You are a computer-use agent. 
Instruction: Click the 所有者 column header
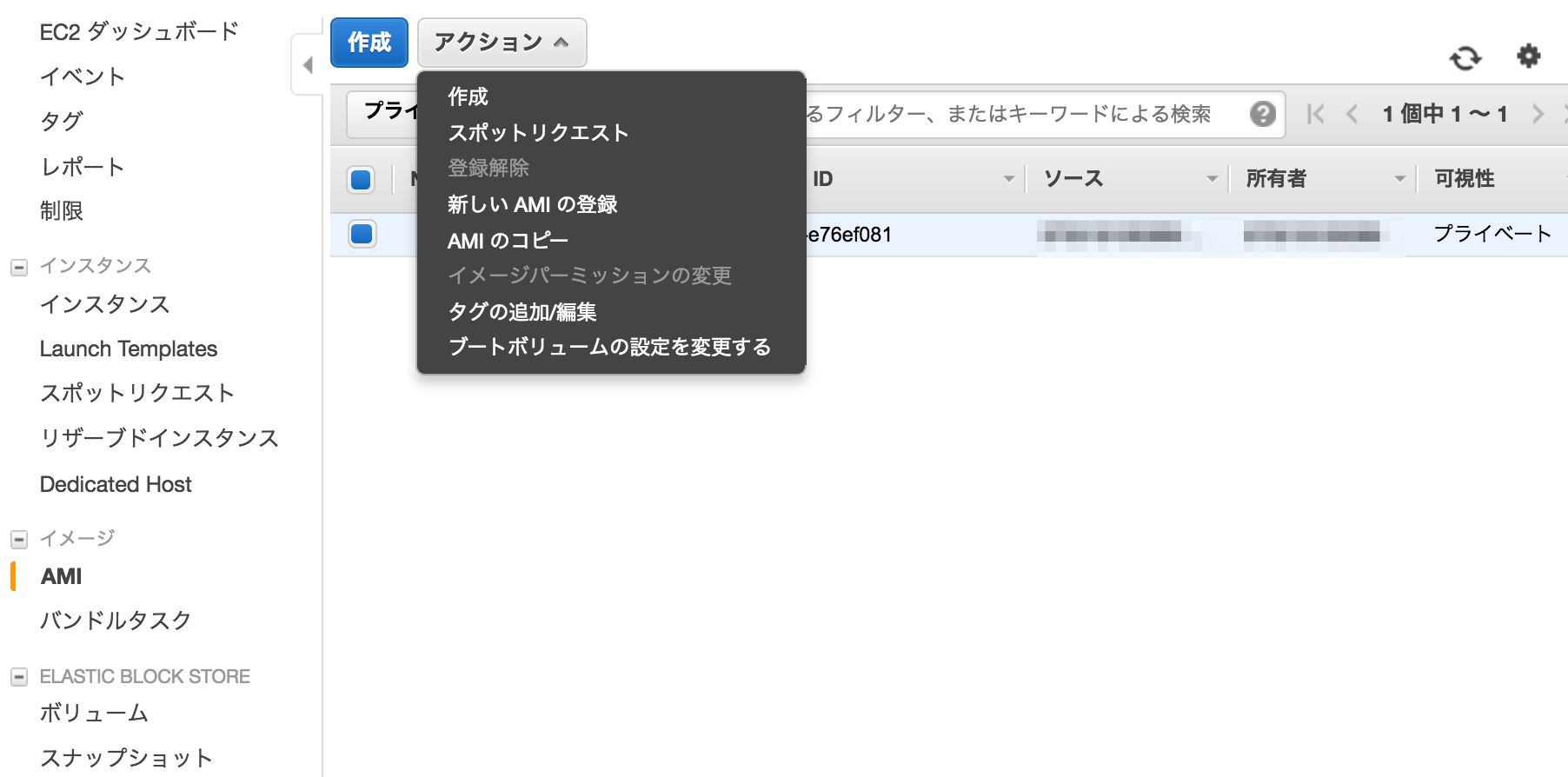(1277, 179)
